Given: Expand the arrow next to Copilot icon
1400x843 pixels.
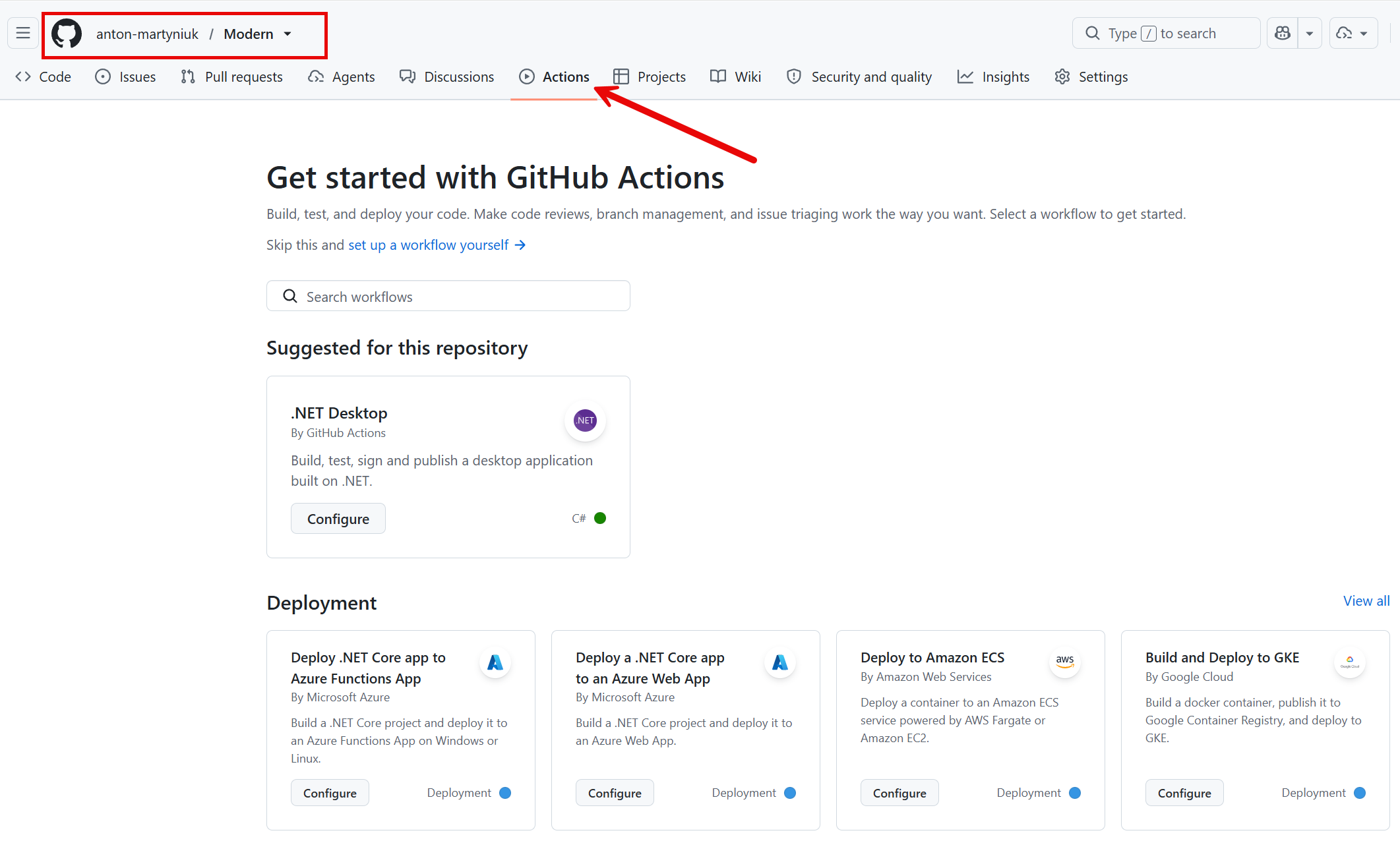Looking at the screenshot, I should [1310, 33].
